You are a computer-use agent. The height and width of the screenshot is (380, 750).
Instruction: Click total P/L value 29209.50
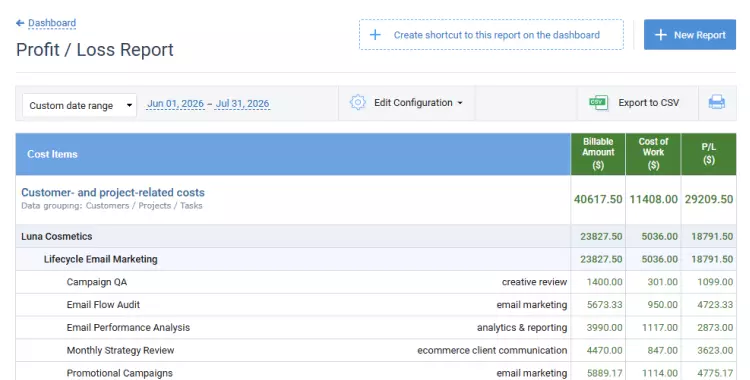(708, 199)
